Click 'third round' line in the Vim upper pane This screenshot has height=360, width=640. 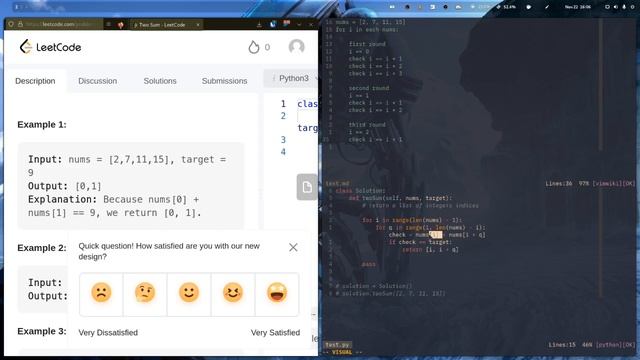(x=367, y=125)
